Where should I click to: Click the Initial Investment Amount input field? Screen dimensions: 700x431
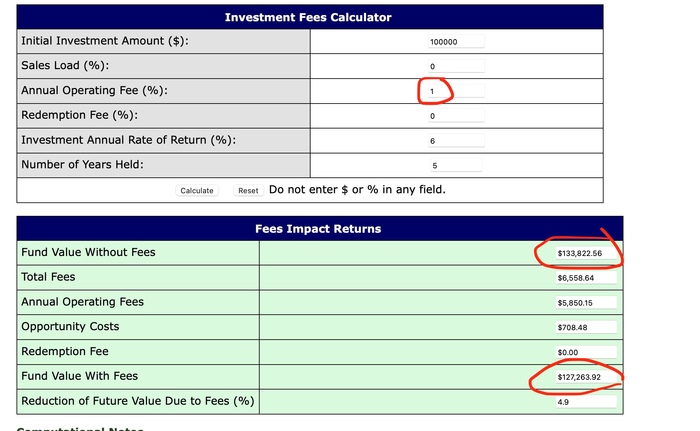pyautogui.click(x=456, y=42)
